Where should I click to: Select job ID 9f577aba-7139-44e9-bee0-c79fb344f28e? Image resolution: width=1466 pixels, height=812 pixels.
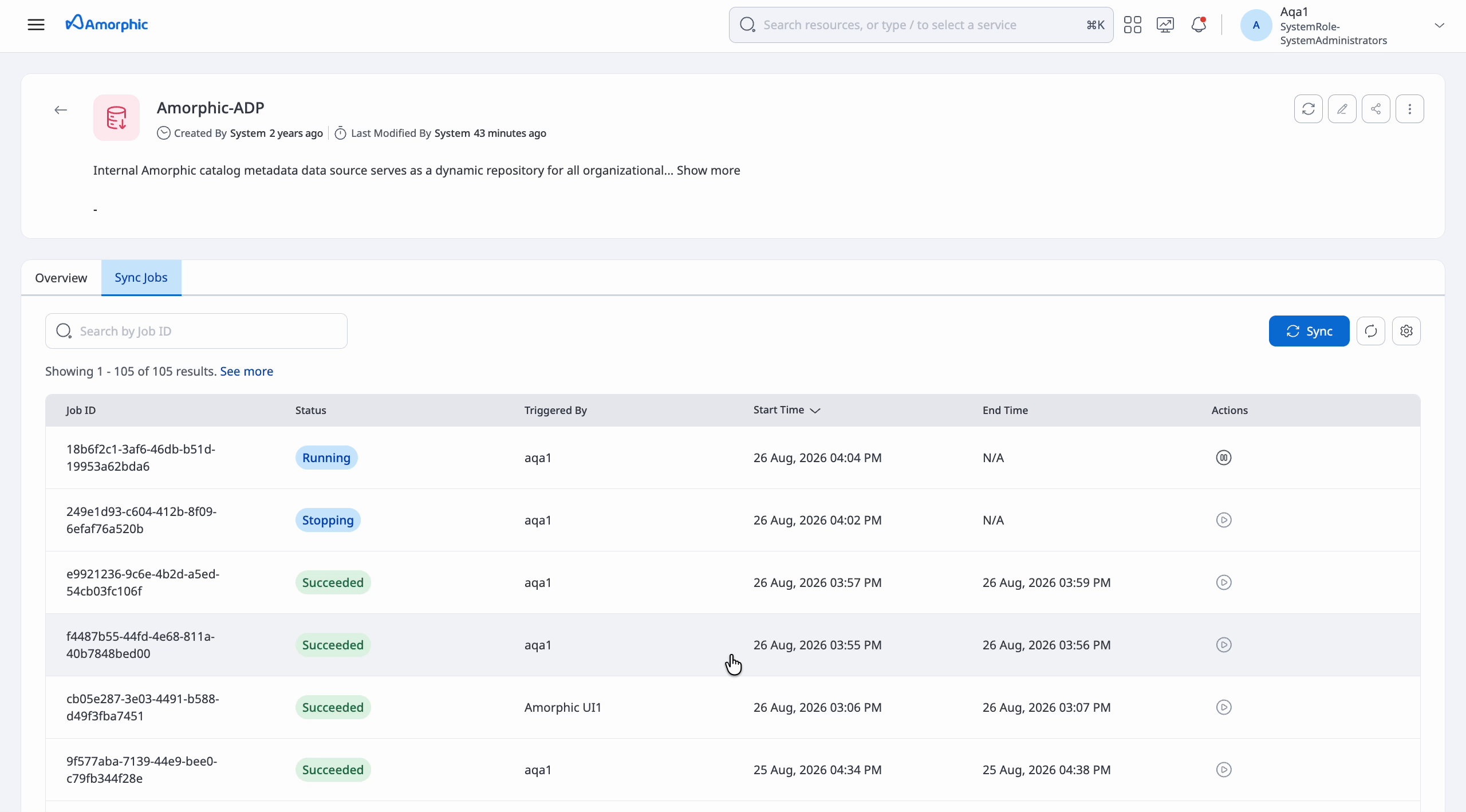click(142, 770)
